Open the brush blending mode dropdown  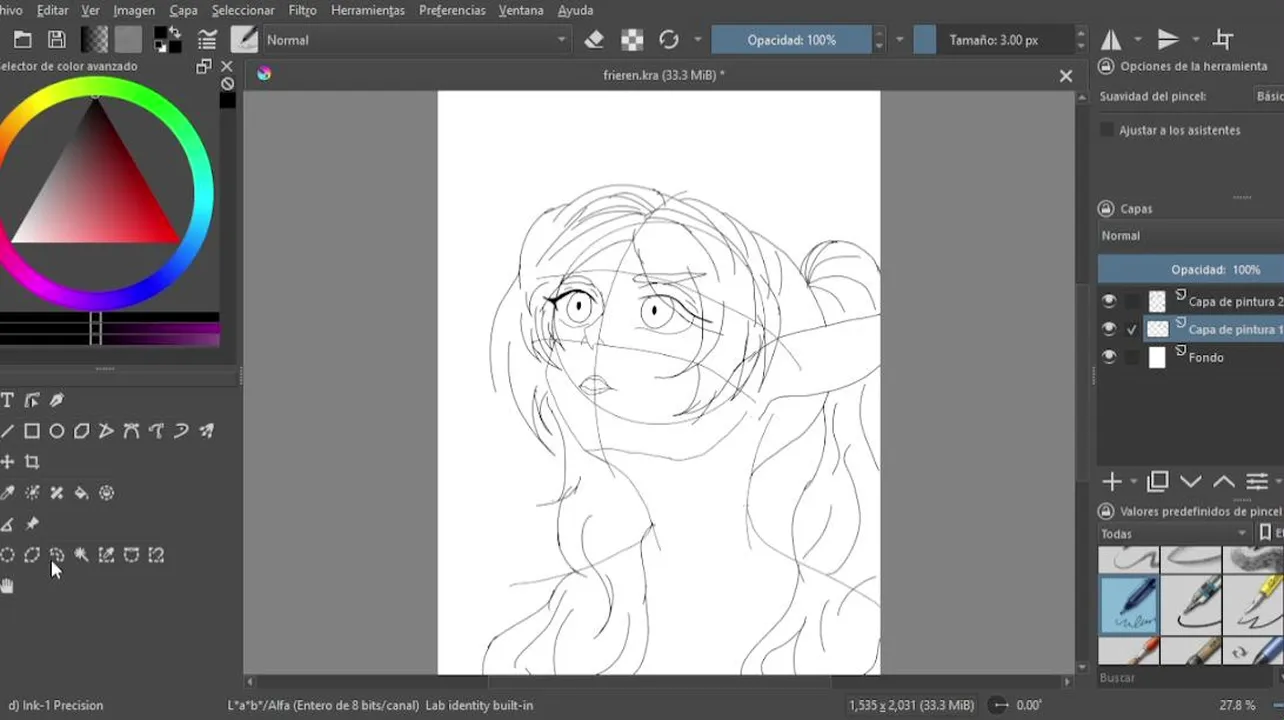[x=416, y=40]
